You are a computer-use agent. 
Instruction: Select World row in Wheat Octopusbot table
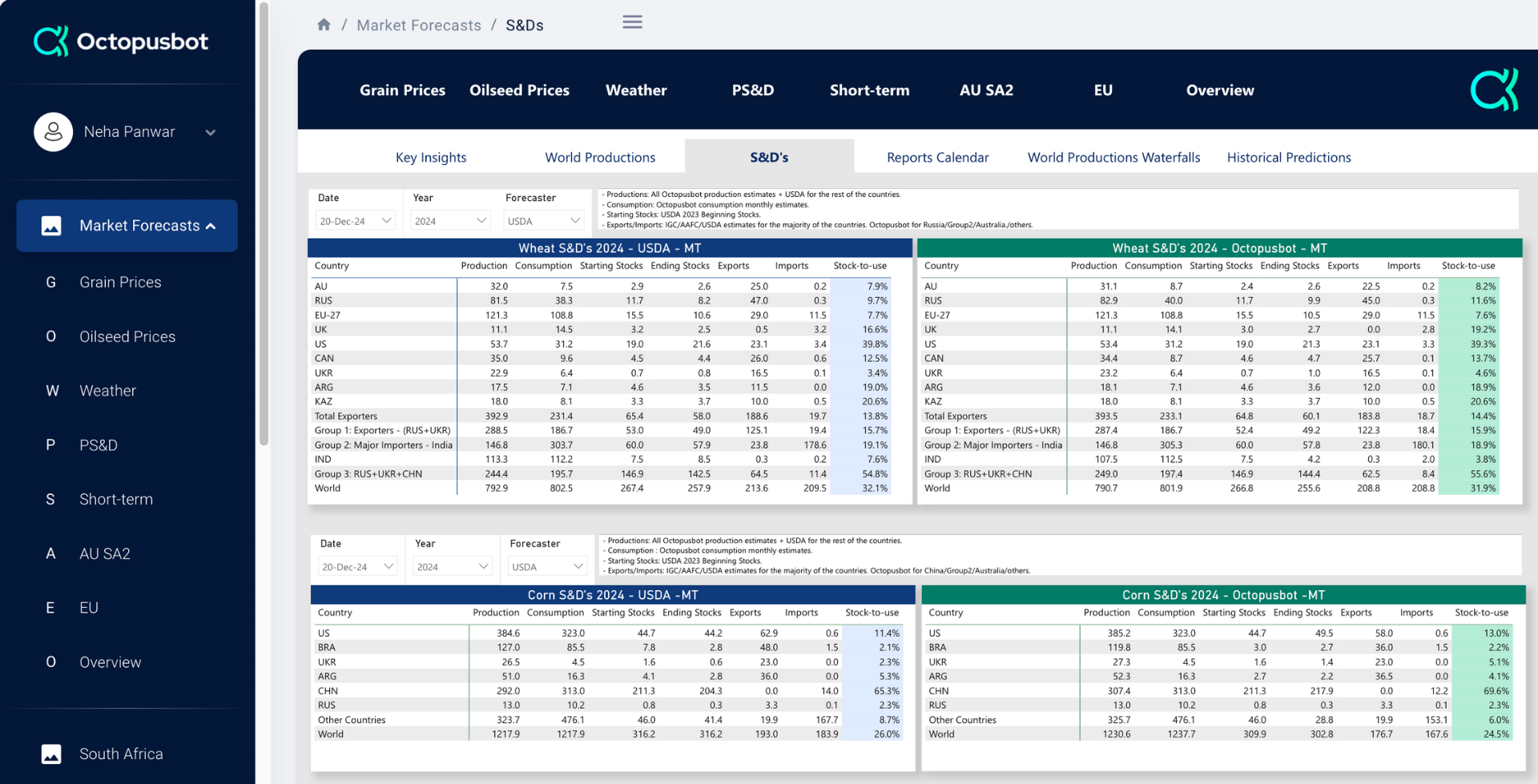(x=1210, y=488)
